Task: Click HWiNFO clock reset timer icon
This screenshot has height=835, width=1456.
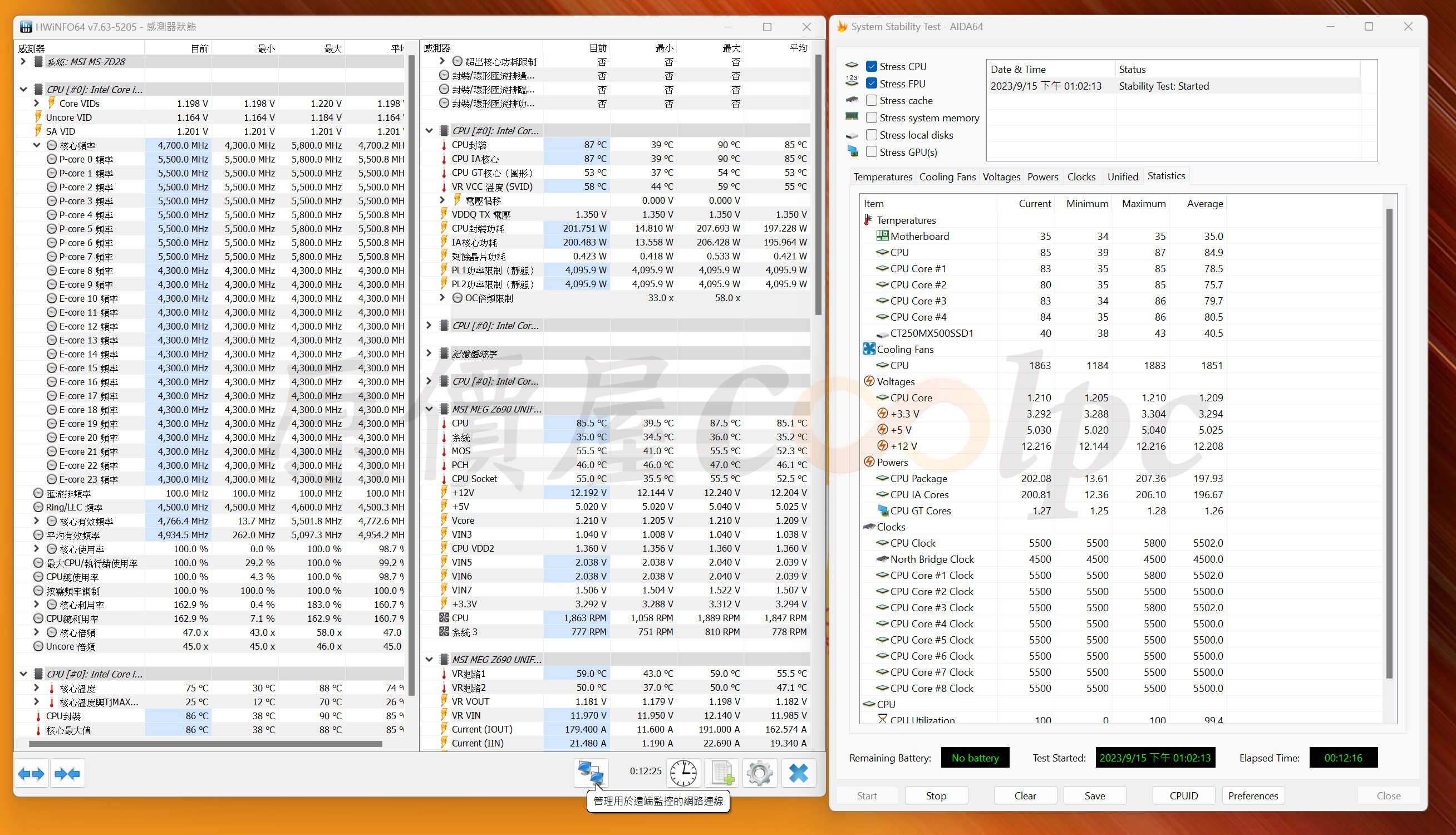Action: (x=683, y=774)
